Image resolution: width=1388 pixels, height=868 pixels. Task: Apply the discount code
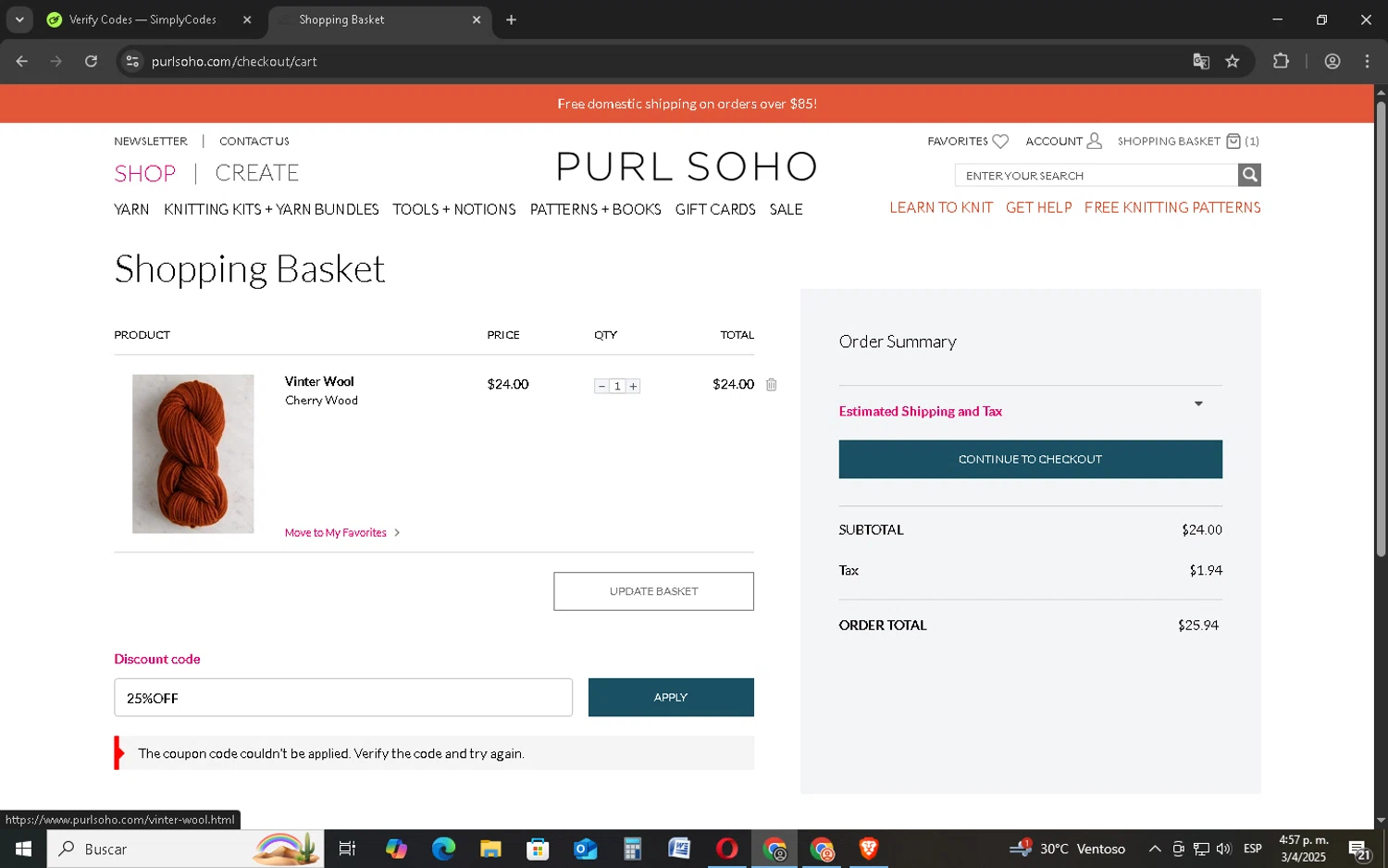pyautogui.click(x=671, y=698)
